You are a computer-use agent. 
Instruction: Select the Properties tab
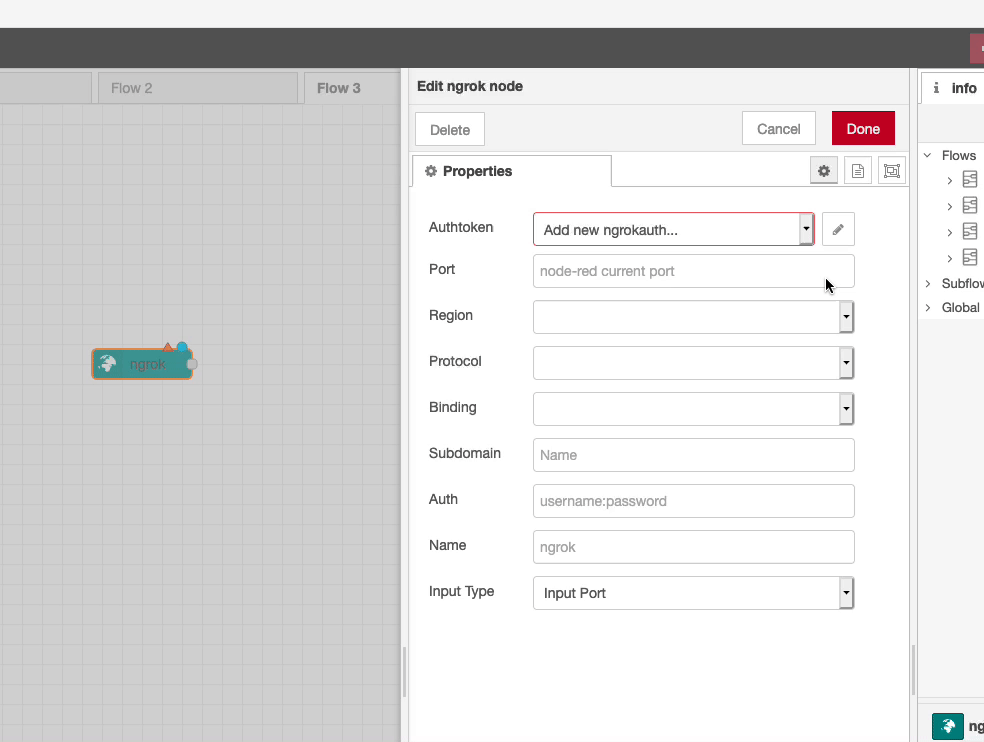(511, 171)
